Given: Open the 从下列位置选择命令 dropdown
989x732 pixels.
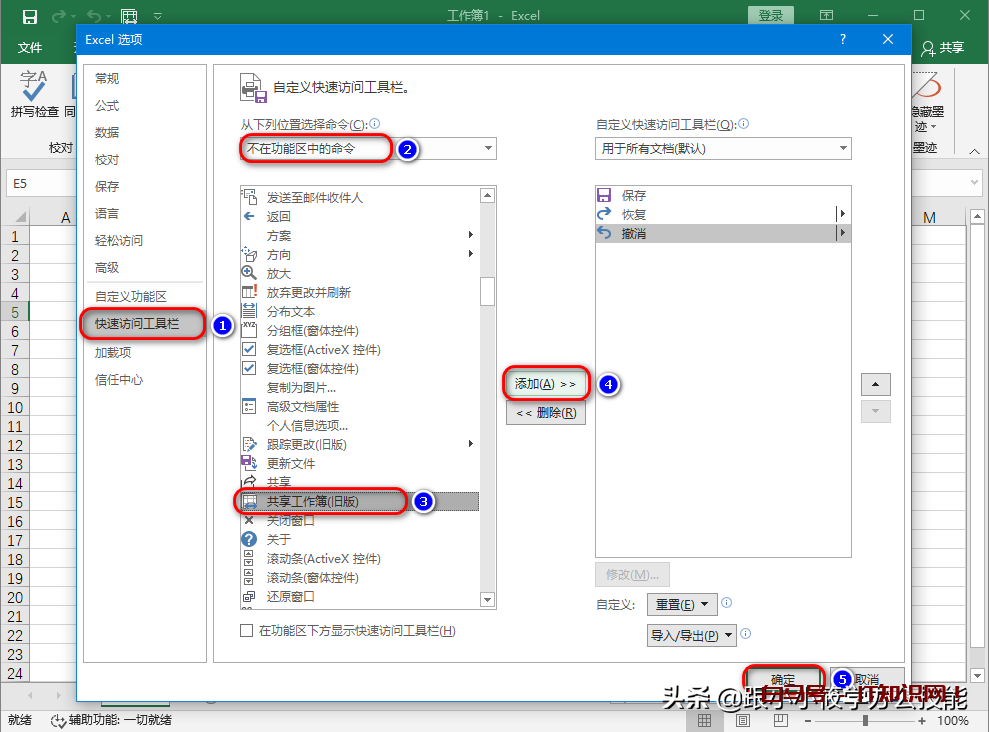Looking at the screenshot, I should [368, 148].
